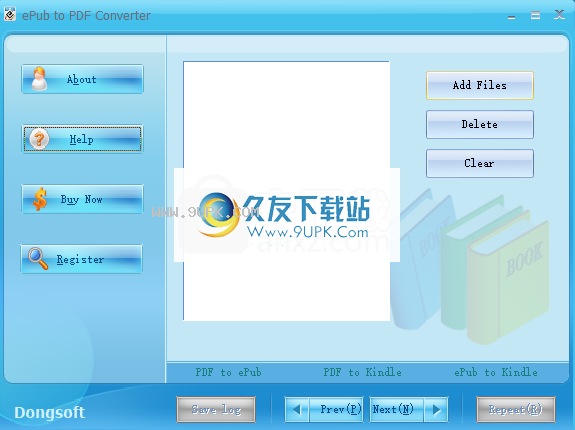Image resolution: width=575 pixels, height=430 pixels.
Task: Open PDF to ePub link
Action: (x=228, y=372)
